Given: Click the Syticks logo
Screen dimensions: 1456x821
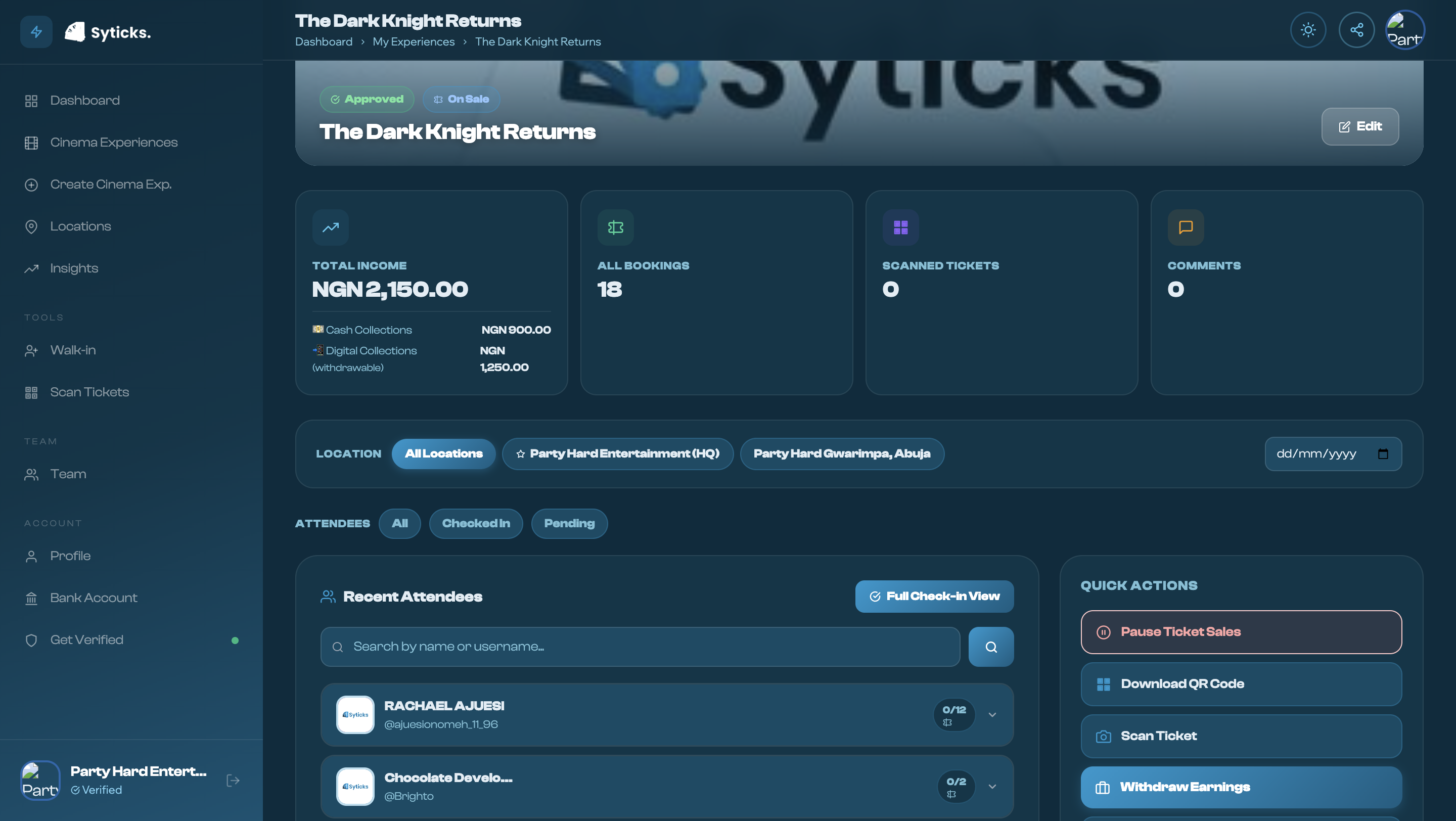Looking at the screenshot, I should point(108,32).
